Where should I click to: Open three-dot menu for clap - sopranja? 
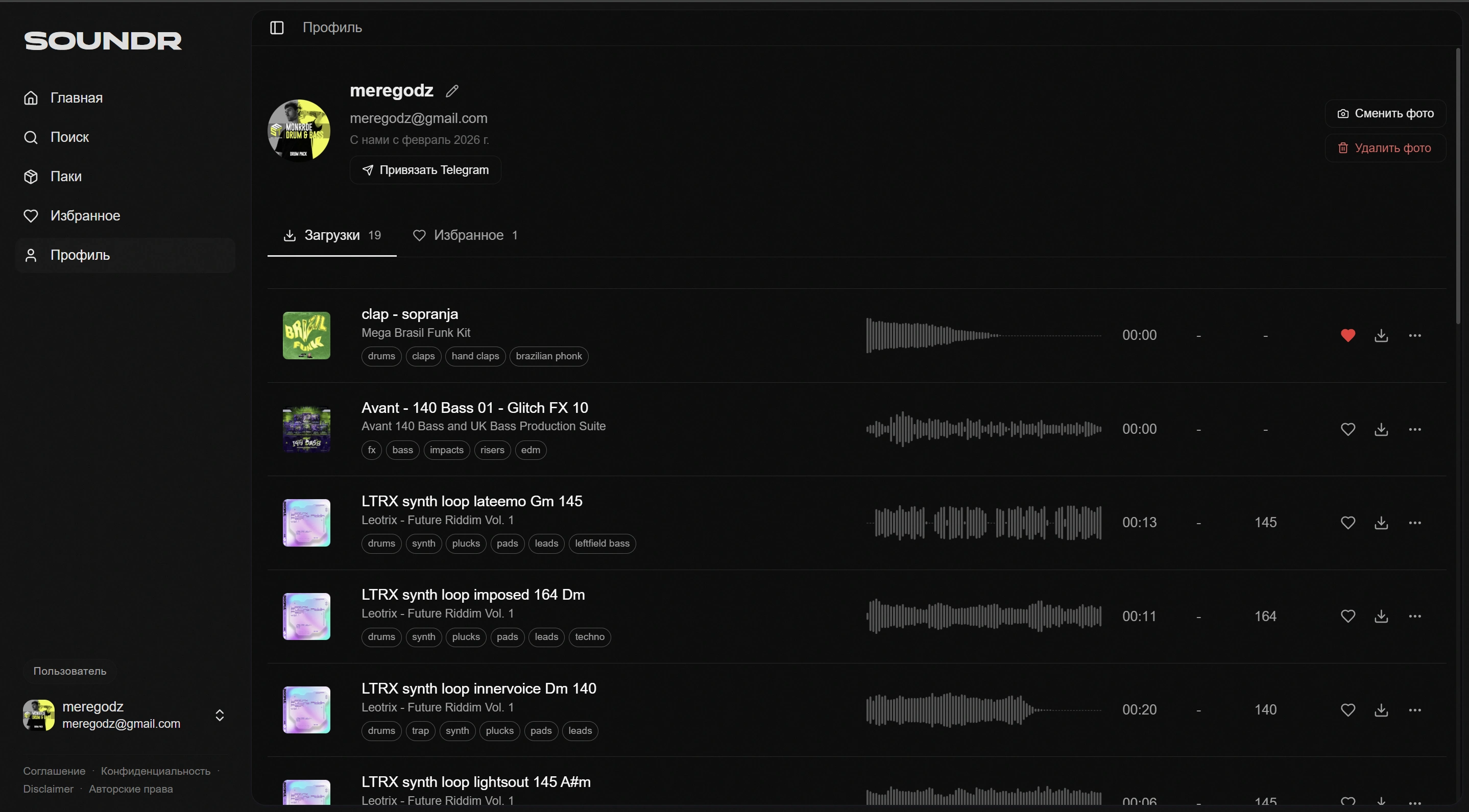pyautogui.click(x=1414, y=336)
